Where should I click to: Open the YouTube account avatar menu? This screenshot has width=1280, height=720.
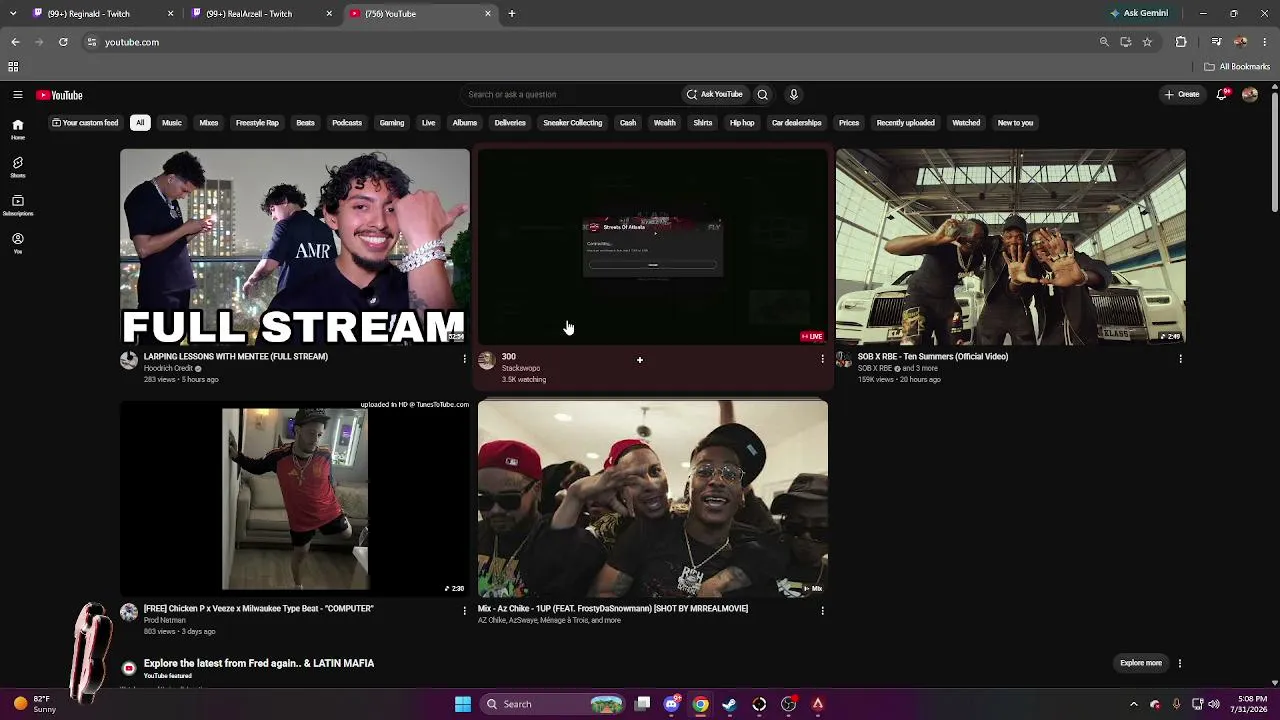coord(1250,95)
